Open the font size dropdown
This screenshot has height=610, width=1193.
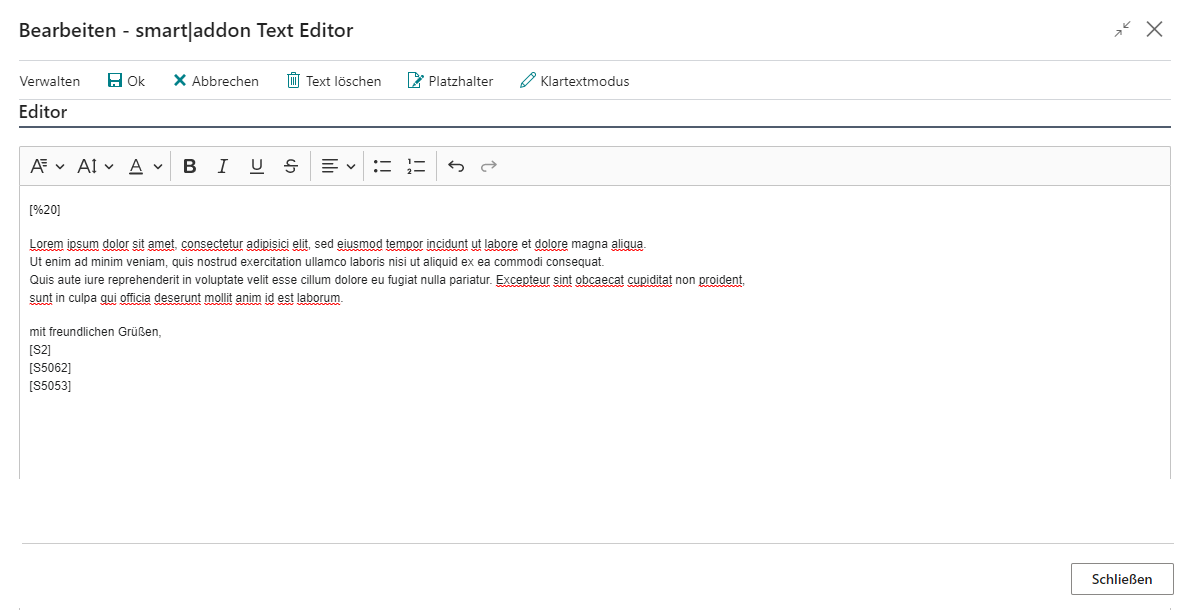pyautogui.click(x=95, y=165)
